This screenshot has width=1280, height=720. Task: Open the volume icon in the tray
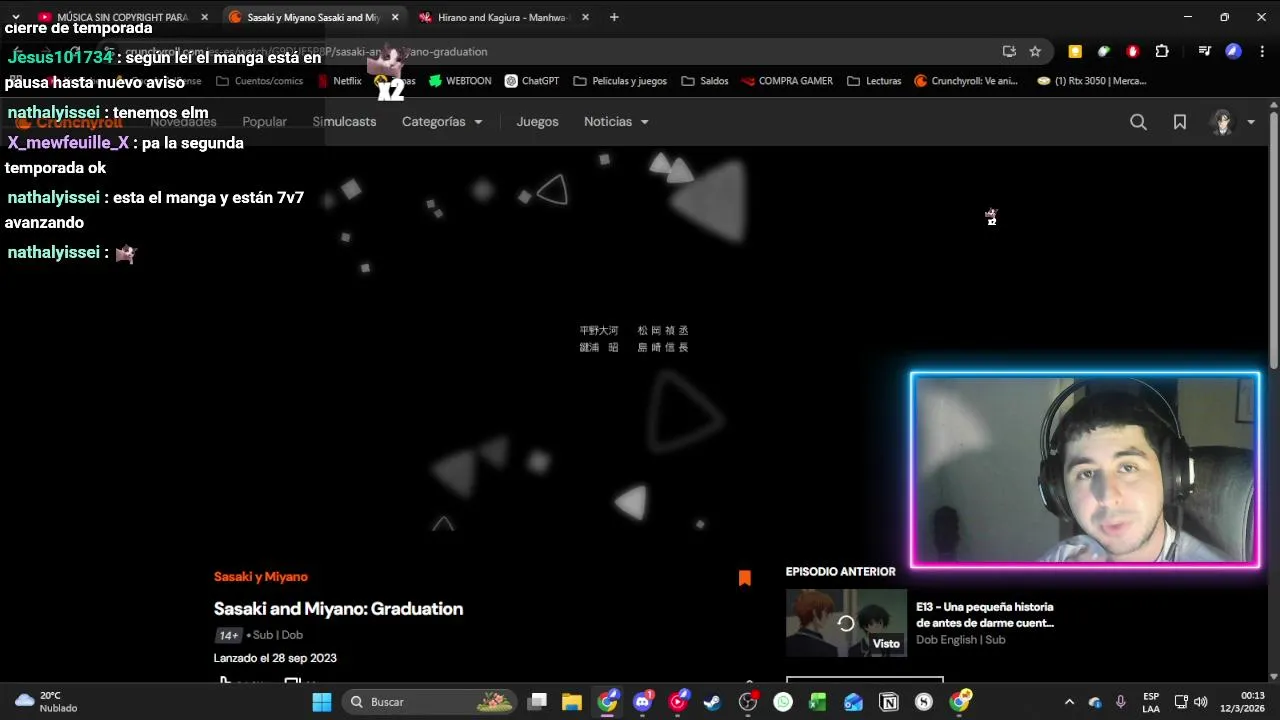(1200, 702)
